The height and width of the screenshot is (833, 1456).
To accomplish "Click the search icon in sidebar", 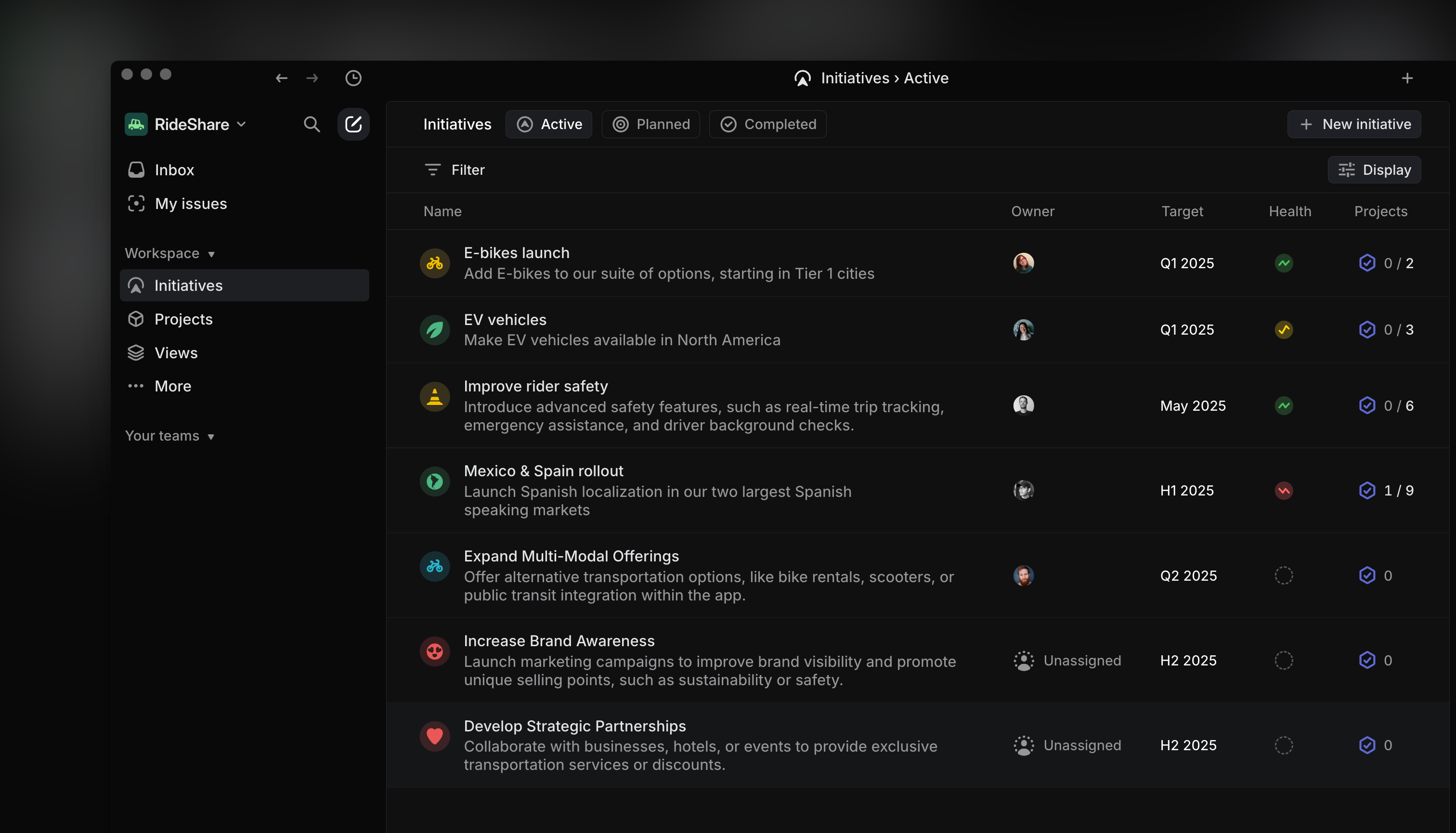I will pos(311,124).
